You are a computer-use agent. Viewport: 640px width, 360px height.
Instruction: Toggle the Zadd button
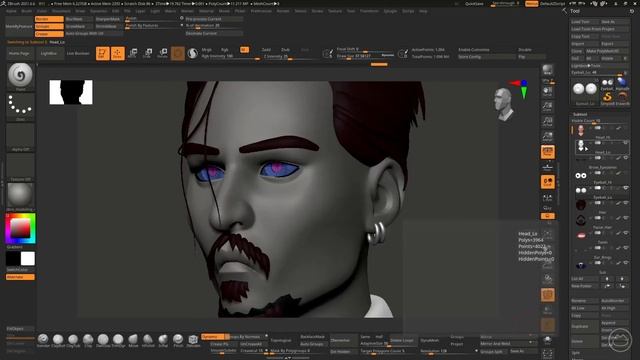point(266,50)
